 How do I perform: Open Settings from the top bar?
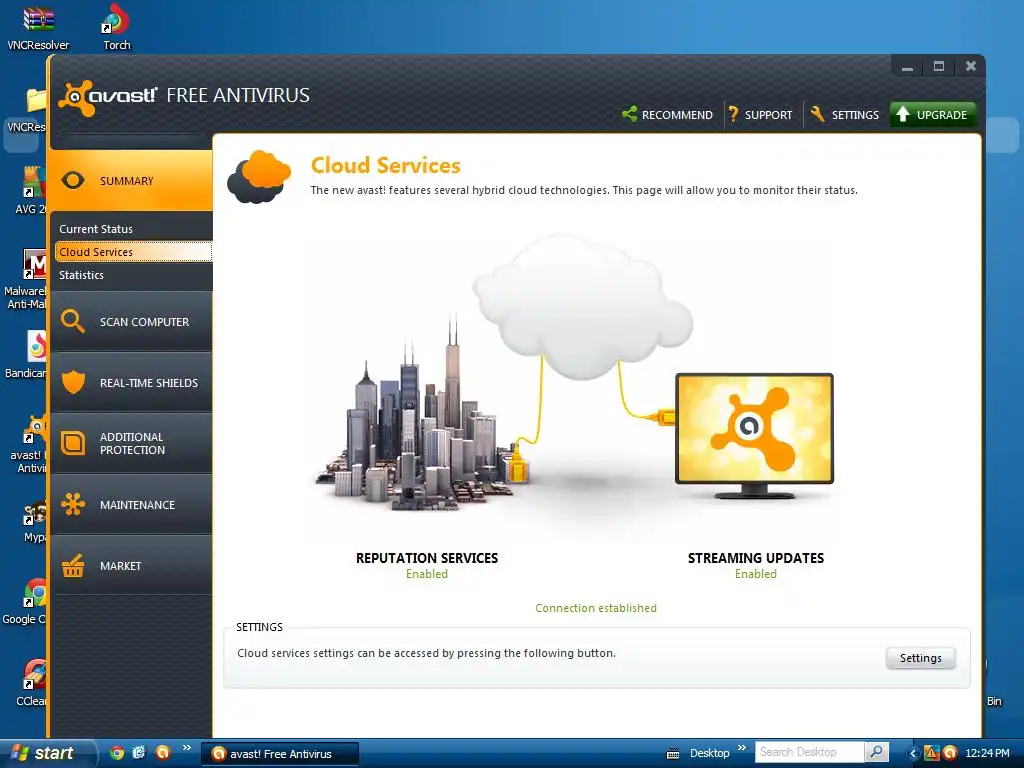pos(855,115)
